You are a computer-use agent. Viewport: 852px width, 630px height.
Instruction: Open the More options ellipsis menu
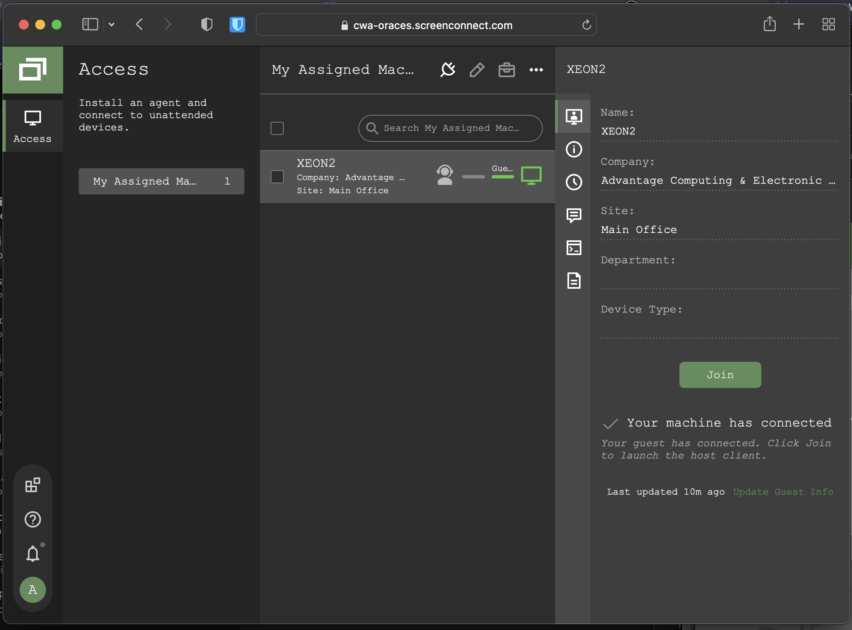tap(536, 70)
